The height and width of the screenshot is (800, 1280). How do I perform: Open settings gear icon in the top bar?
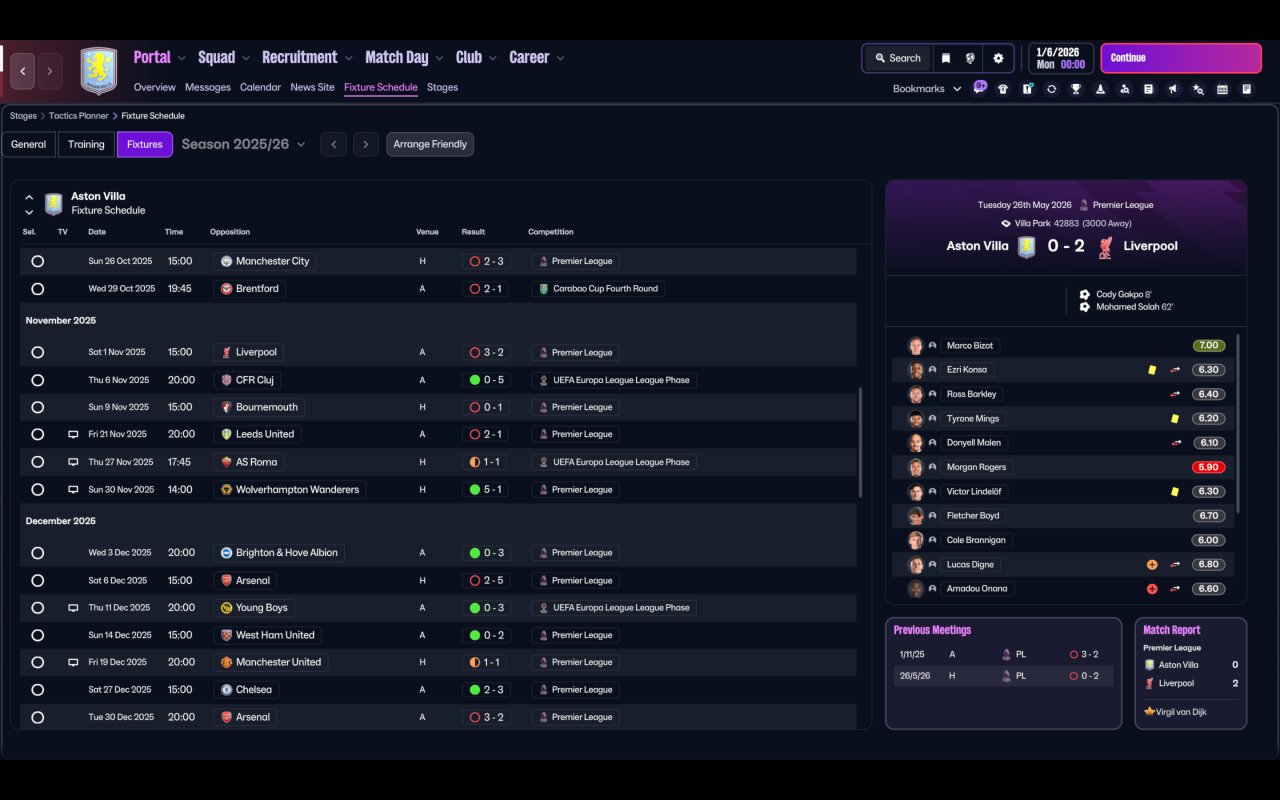coord(998,58)
